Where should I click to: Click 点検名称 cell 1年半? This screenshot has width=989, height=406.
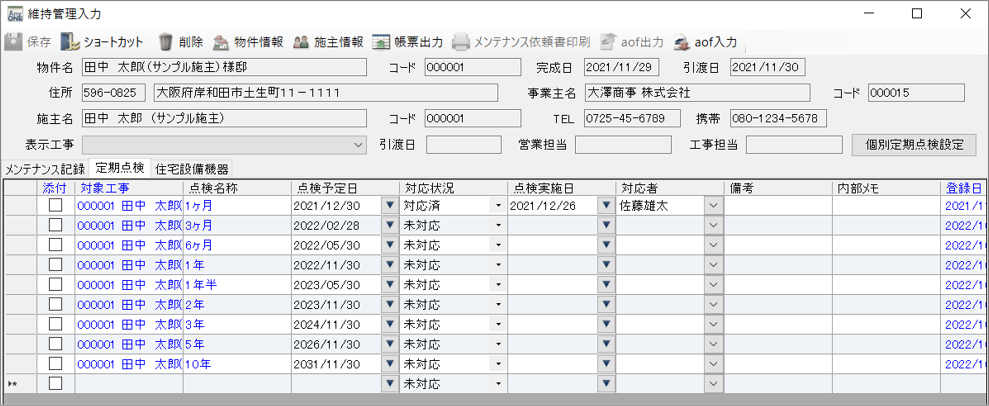click(x=237, y=284)
